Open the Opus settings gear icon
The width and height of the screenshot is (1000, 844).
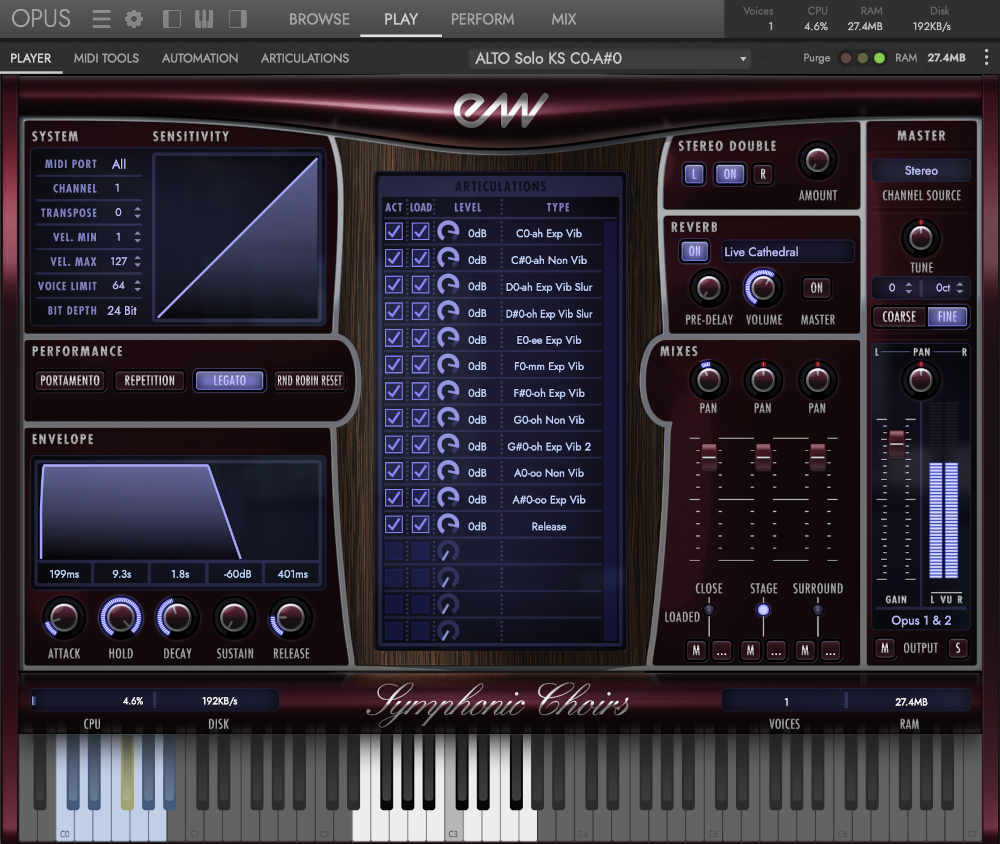(134, 18)
